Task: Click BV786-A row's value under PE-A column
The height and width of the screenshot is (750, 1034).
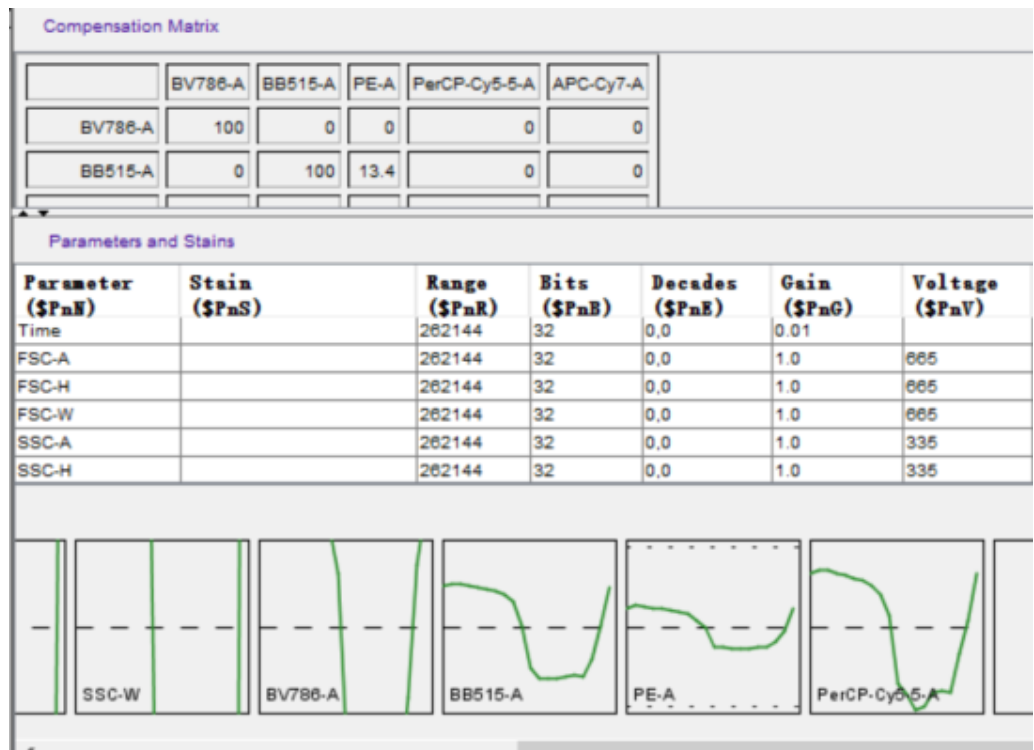Action: (374, 126)
